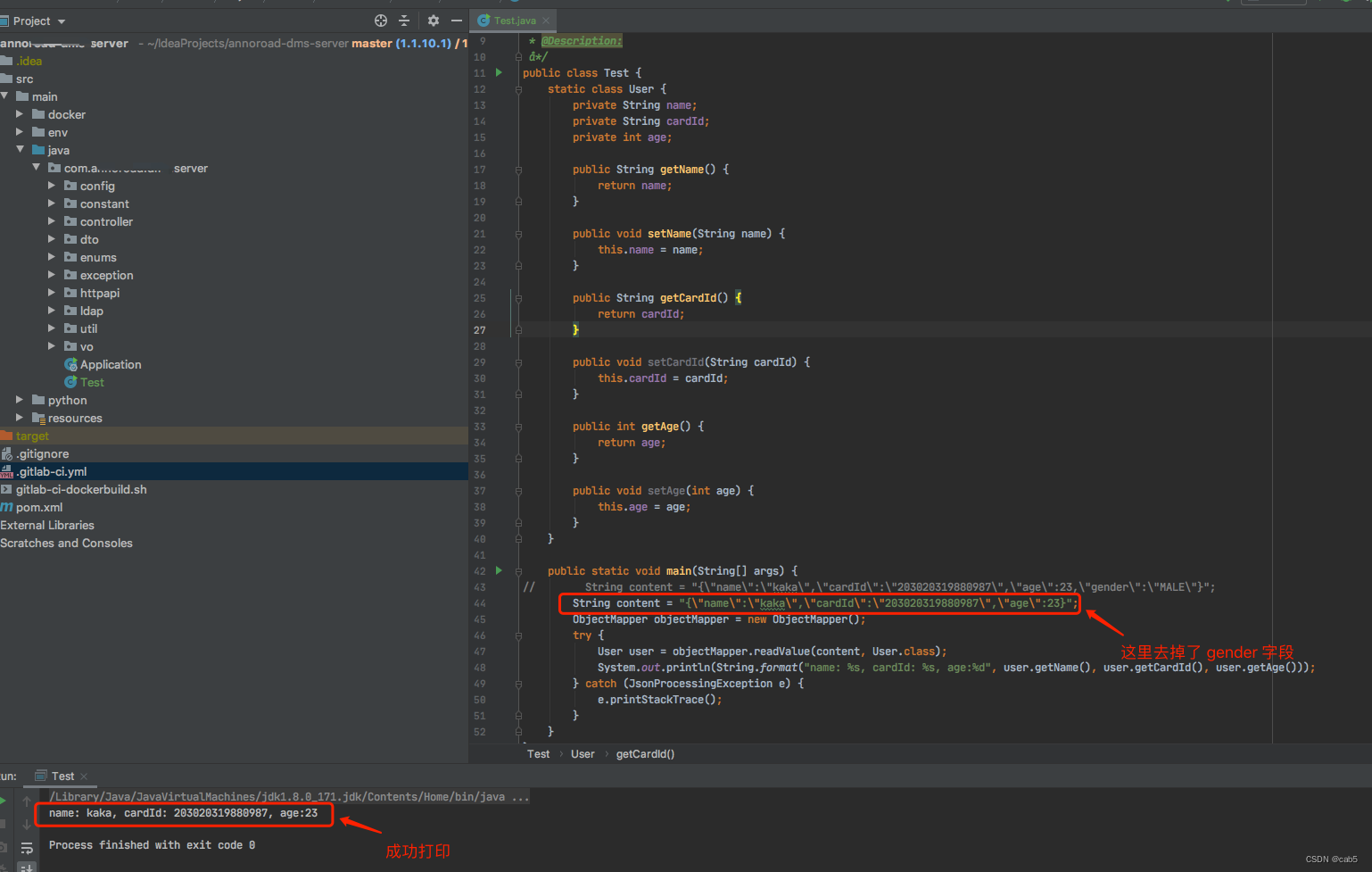Screen dimensions: 1372x872
Task: Click the getCardId() breadcrumb
Action: pyautogui.click(x=645, y=754)
